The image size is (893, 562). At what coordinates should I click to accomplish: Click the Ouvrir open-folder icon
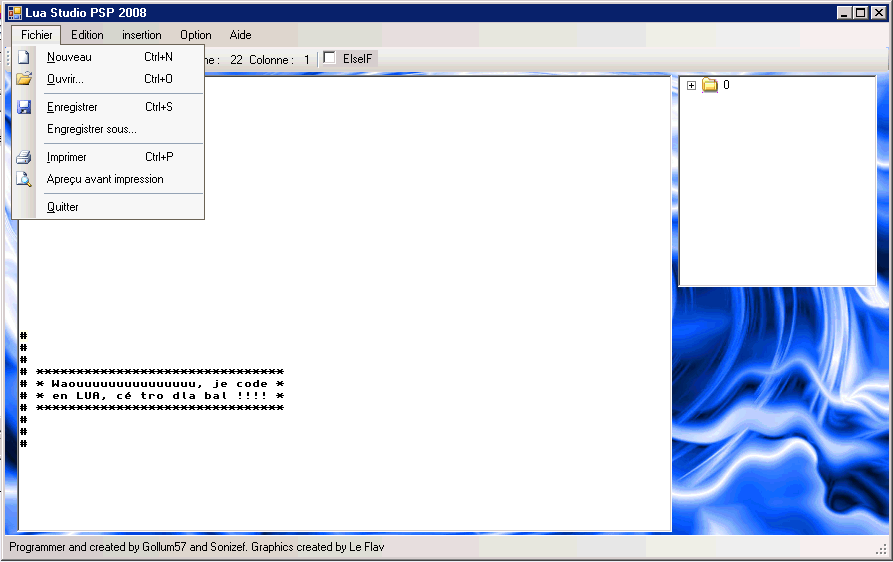pos(24,79)
